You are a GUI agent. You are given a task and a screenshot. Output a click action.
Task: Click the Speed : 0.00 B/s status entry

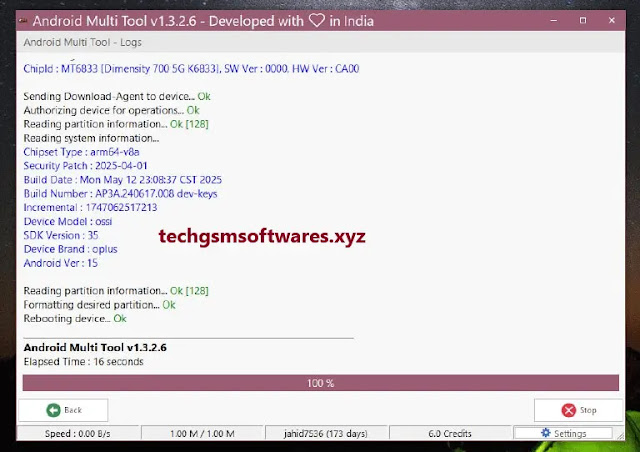click(x=78, y=434)
